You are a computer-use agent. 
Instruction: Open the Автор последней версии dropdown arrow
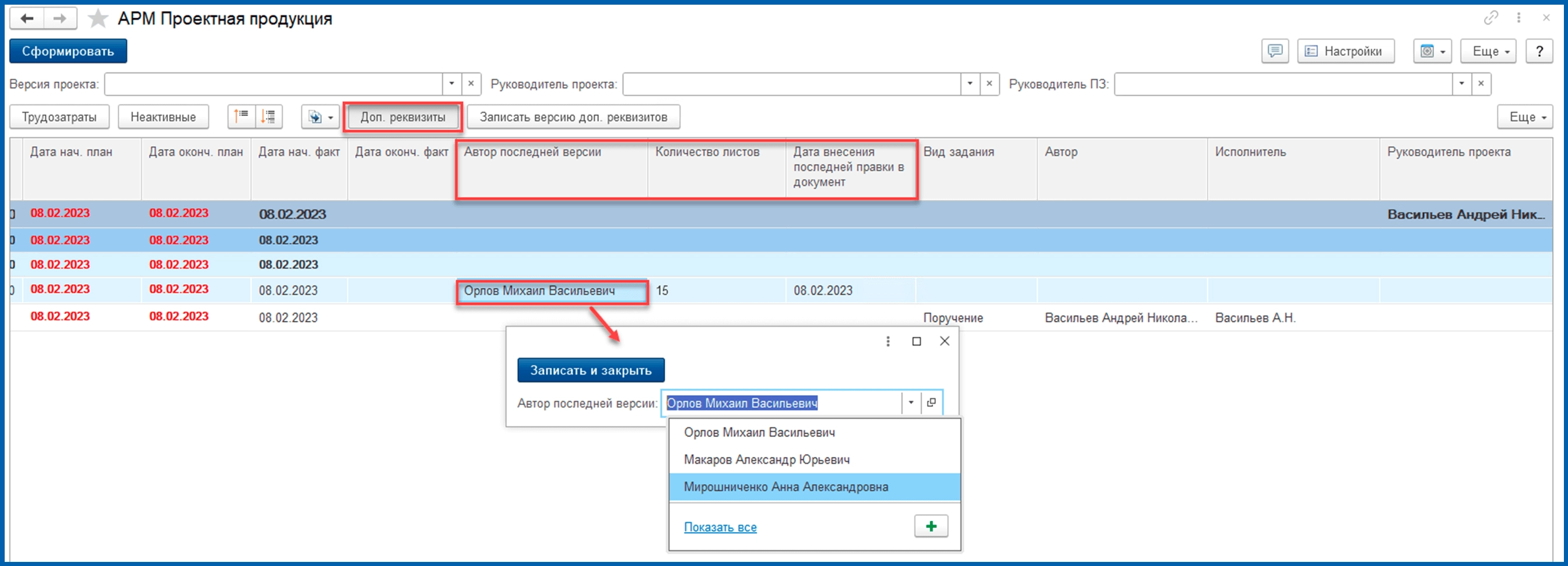[x=911, y=403]
